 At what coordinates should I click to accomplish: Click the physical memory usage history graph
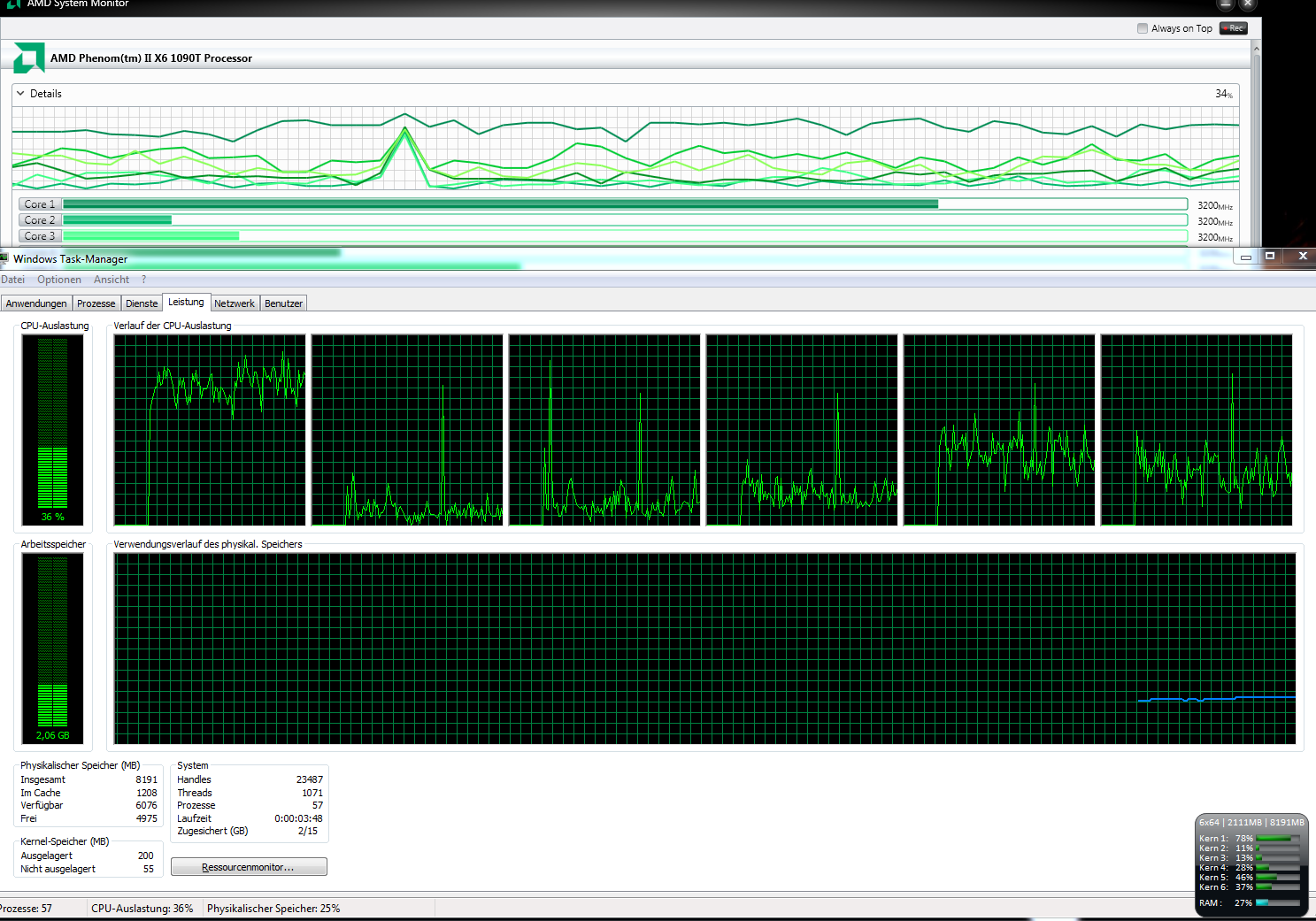(704, 649)
